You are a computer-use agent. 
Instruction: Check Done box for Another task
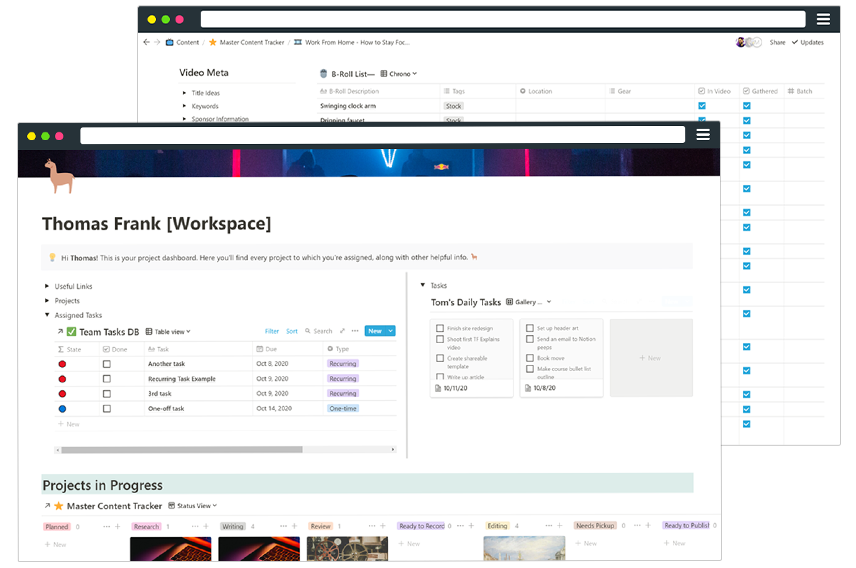coord(106,364)
